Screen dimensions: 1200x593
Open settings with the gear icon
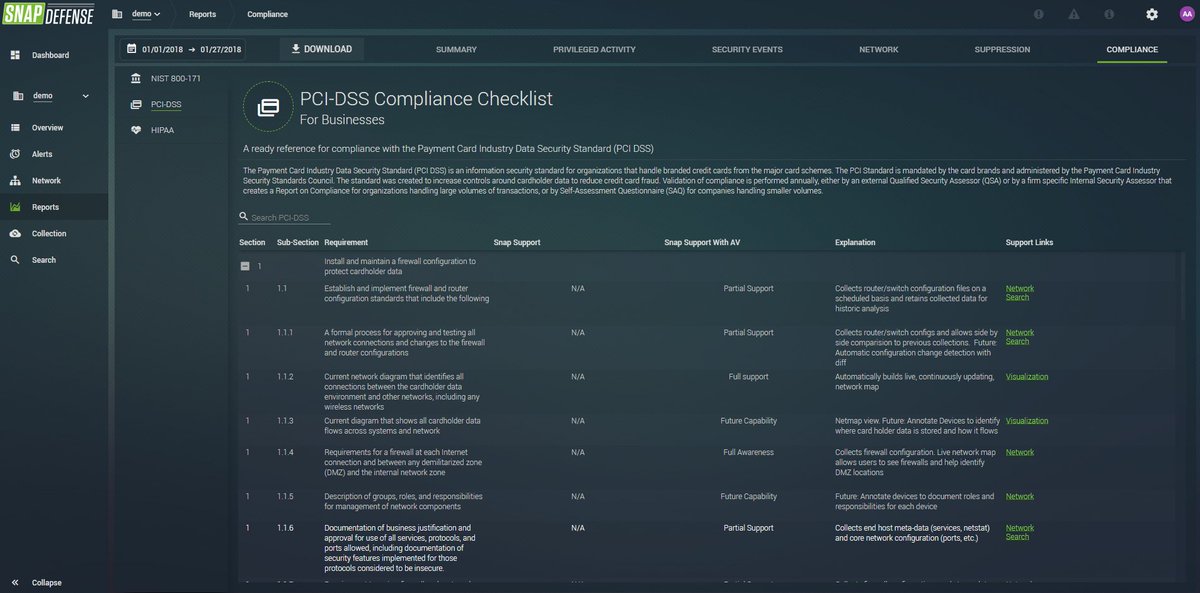coord(1152,15)
